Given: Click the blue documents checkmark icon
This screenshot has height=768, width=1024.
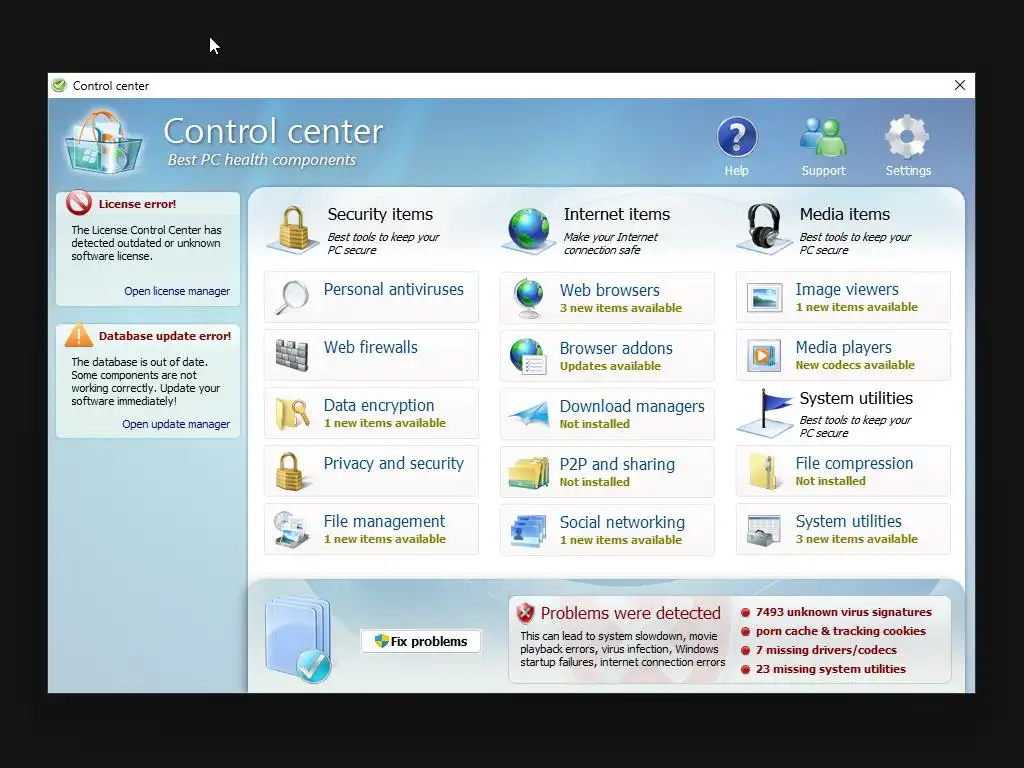Looking at the screenshot, I should (x=298, y=639).
